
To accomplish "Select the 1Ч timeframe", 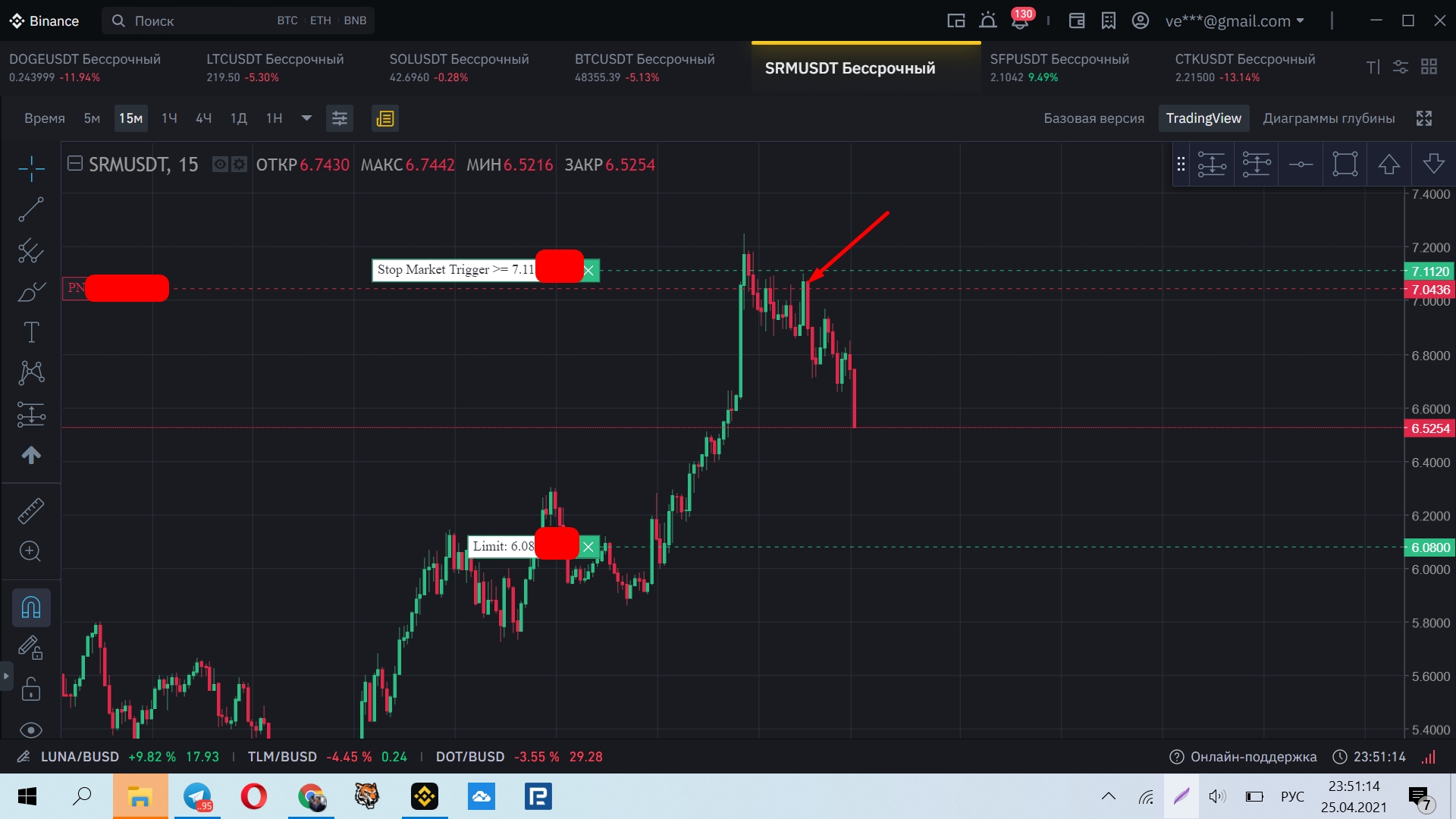I will tap(169, 118).
